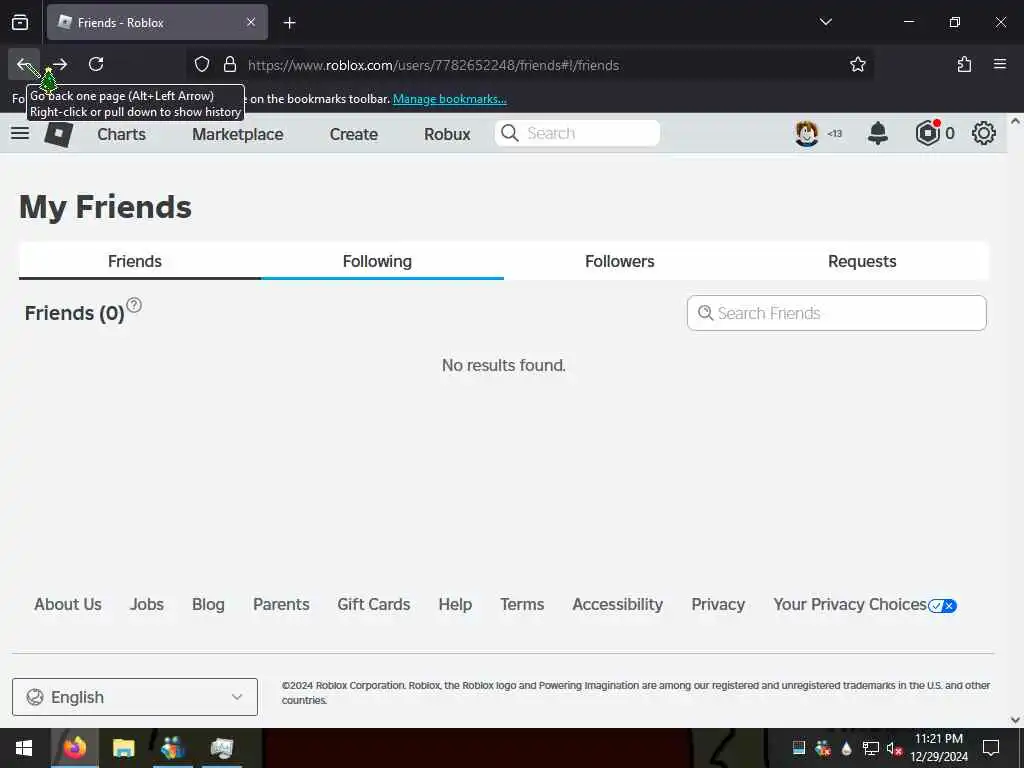Open the Accessibility footer link

coord(618,605)
